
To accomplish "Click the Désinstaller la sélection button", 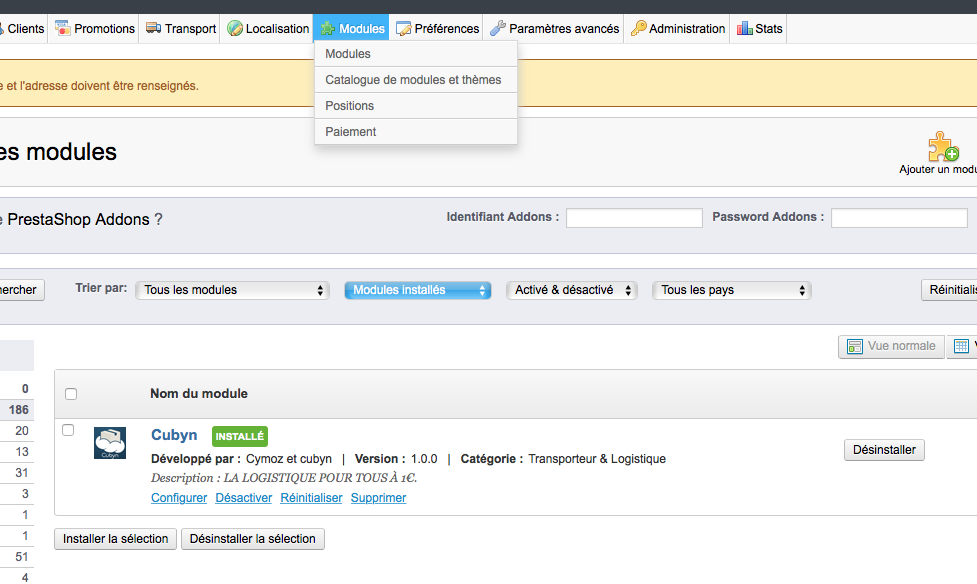I will pyautogui.click(x=252, y=539).
